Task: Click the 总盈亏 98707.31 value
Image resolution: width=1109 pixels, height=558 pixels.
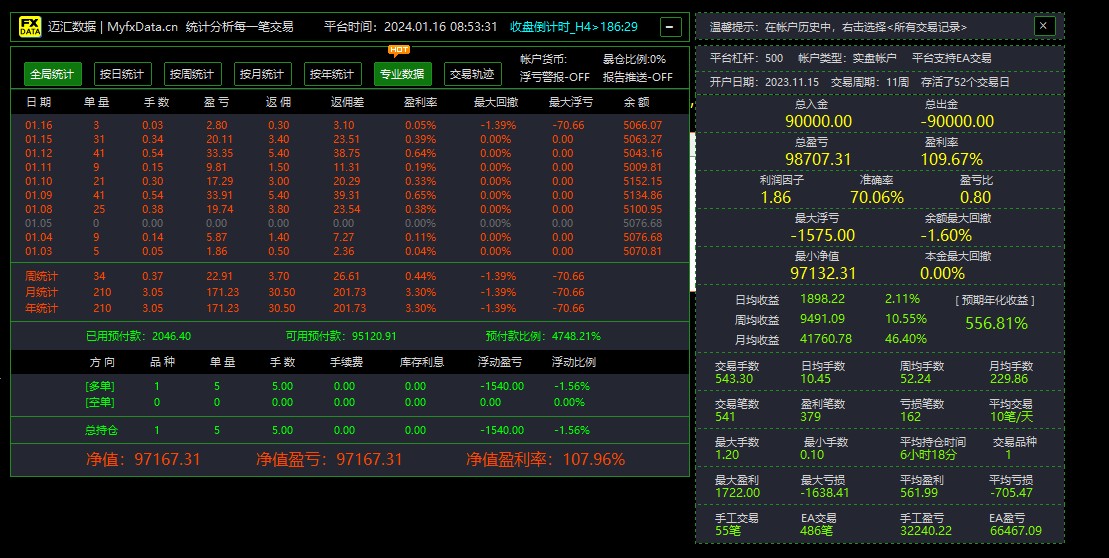Action: point(818,159)
